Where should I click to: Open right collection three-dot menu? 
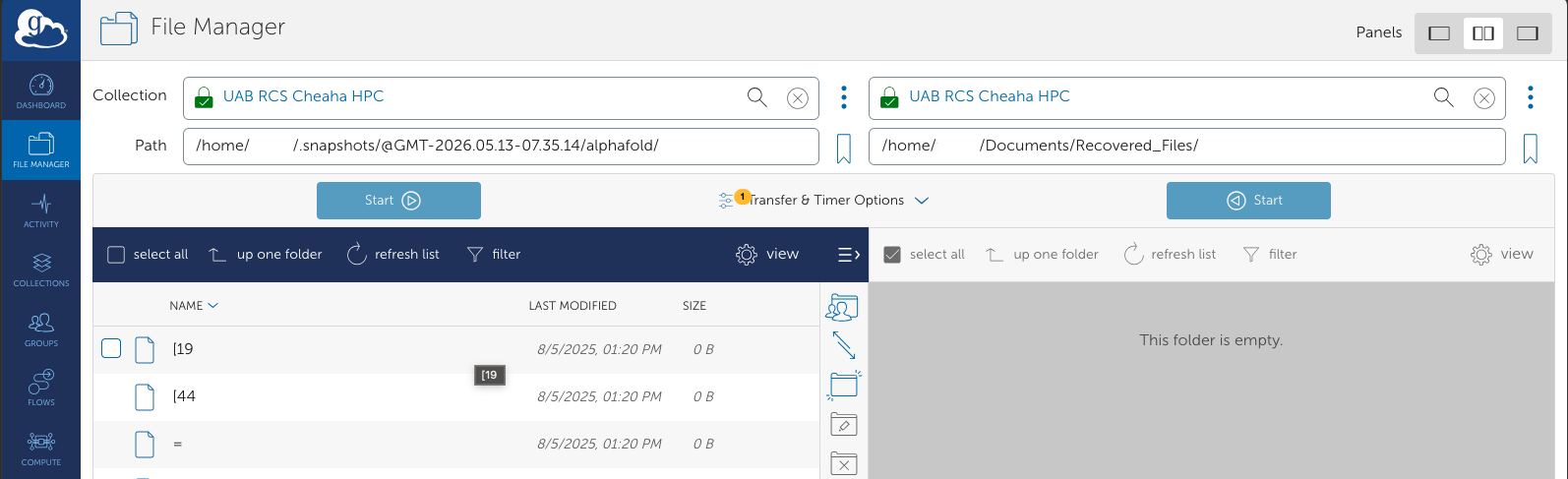pyautogui.click(x=1531, y=96)
